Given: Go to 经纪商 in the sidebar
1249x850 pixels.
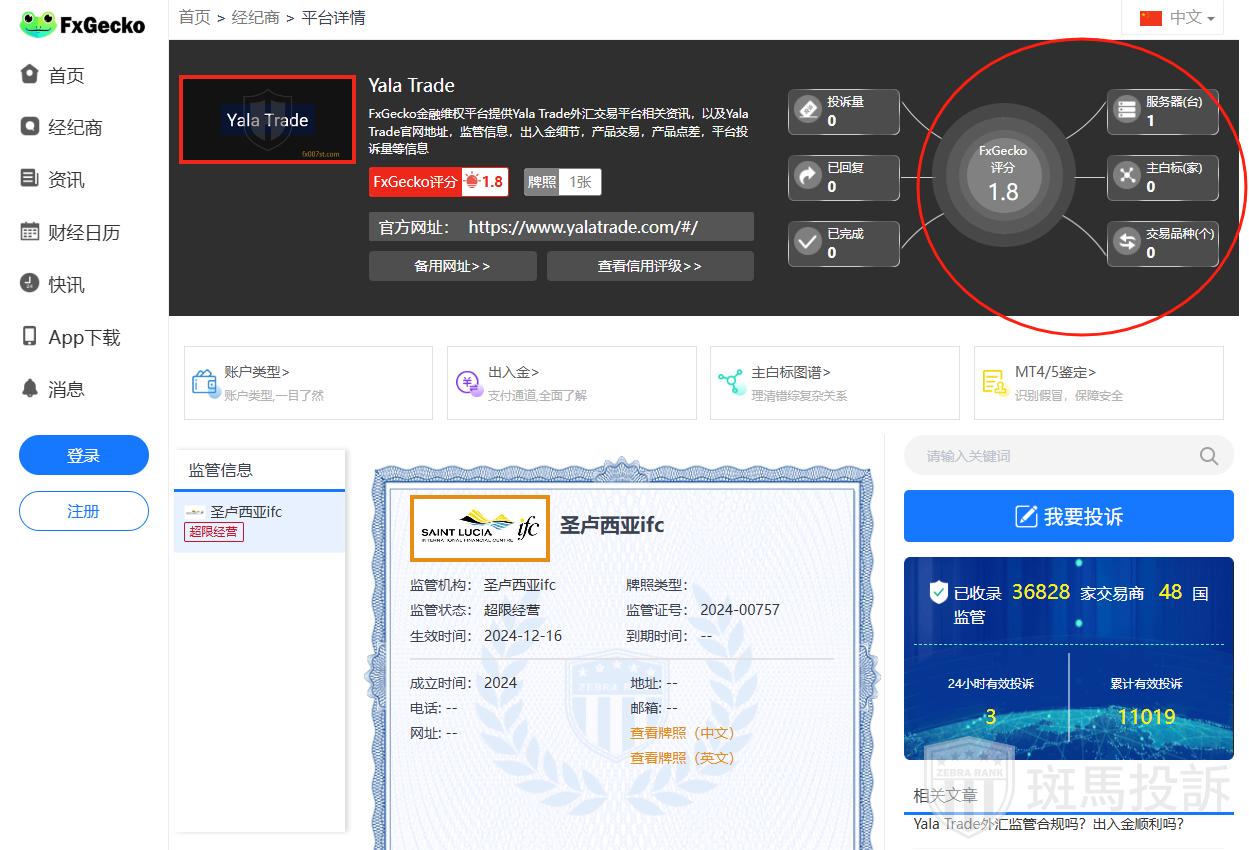Looking at the screenshot, I should pos(75,128).
